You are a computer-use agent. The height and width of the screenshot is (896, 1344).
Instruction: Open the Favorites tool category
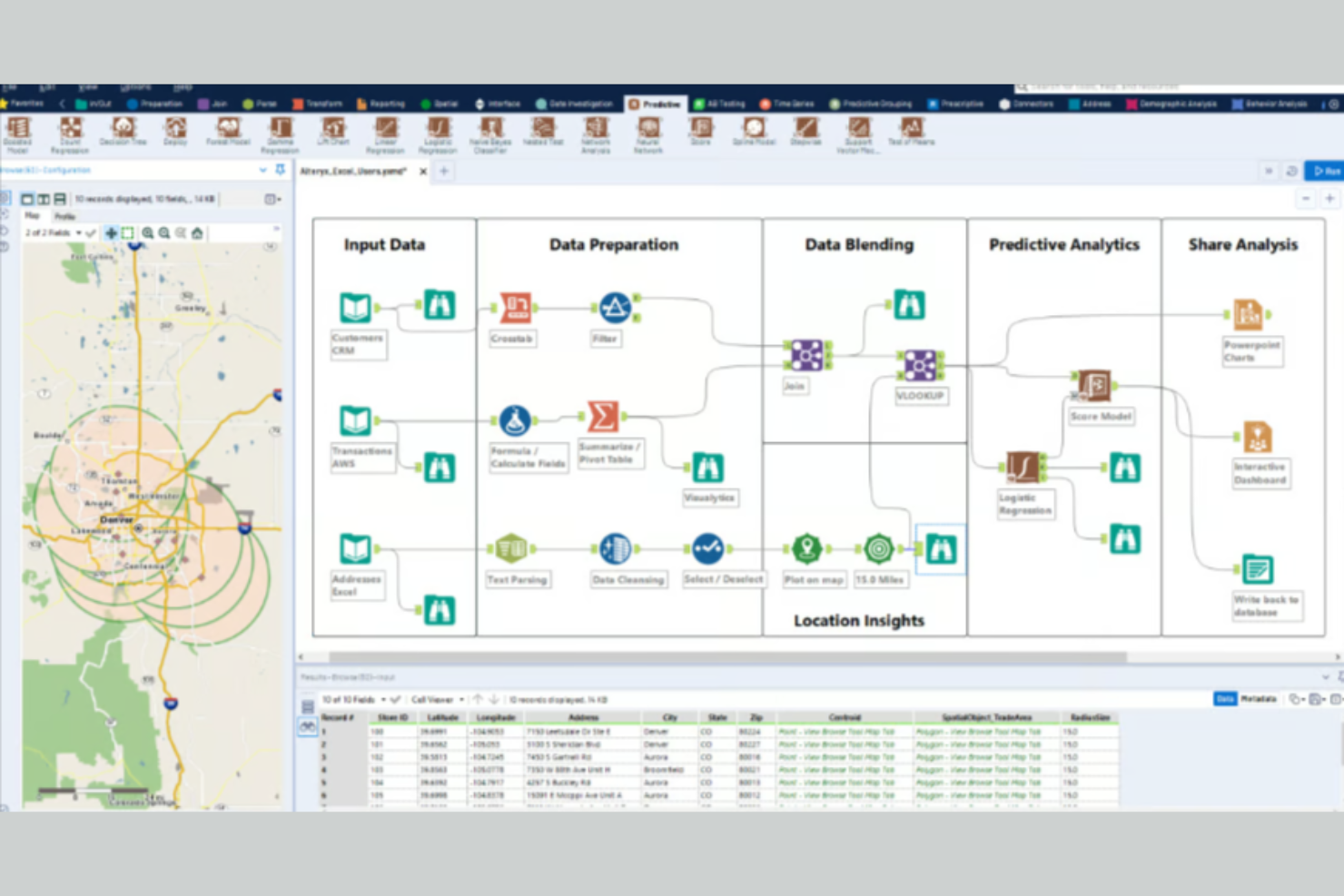point(22,103)
